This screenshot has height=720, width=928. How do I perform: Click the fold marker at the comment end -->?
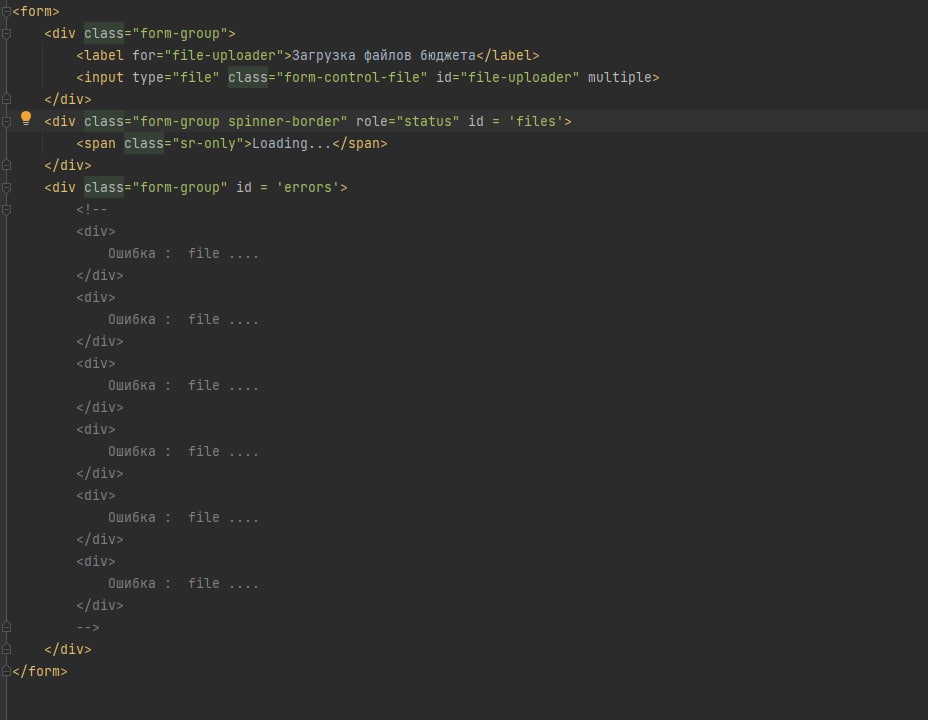point(6,627)
